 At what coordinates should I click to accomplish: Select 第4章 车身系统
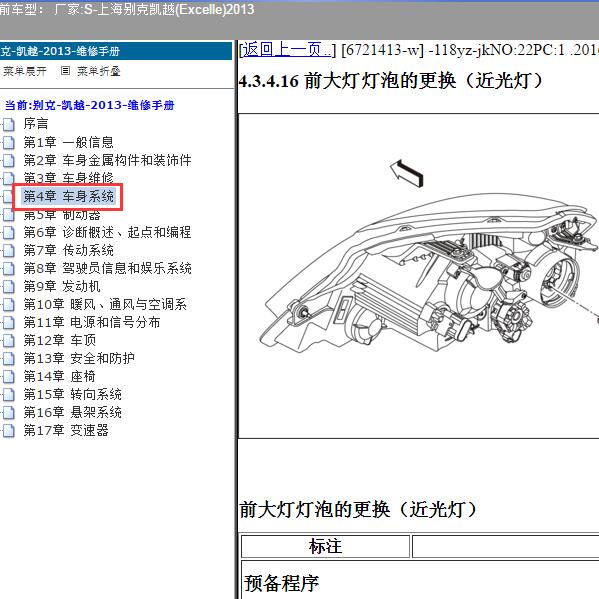click(x=68, y=196)
